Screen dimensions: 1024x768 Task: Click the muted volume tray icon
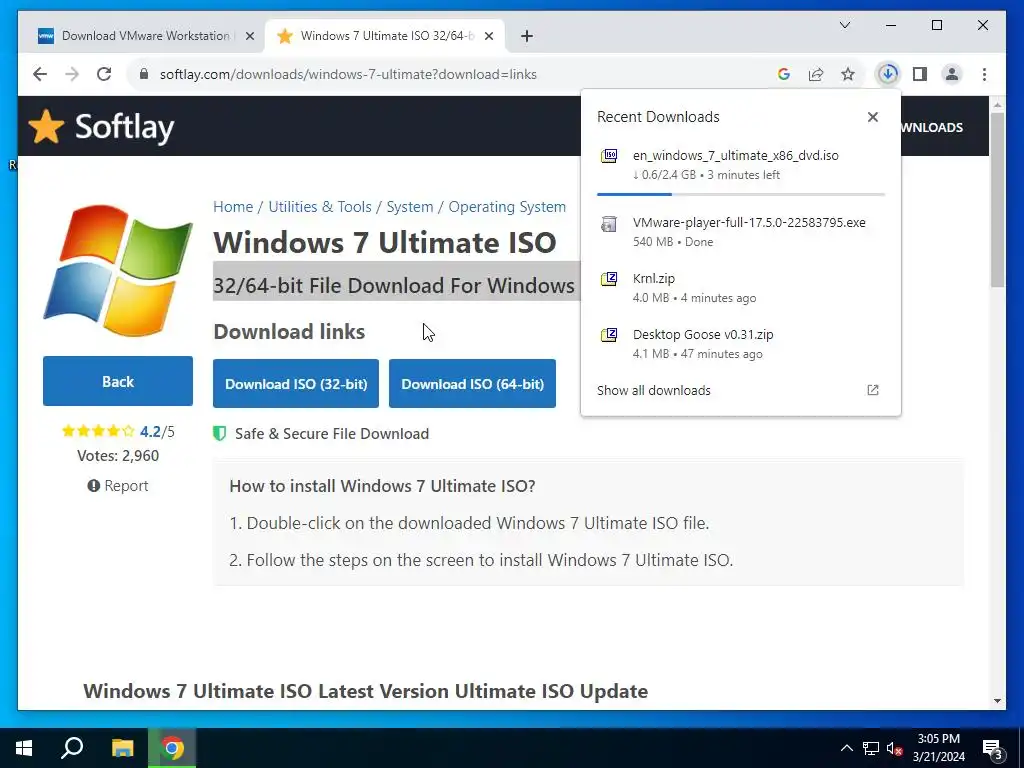click(x=894, y=748)
